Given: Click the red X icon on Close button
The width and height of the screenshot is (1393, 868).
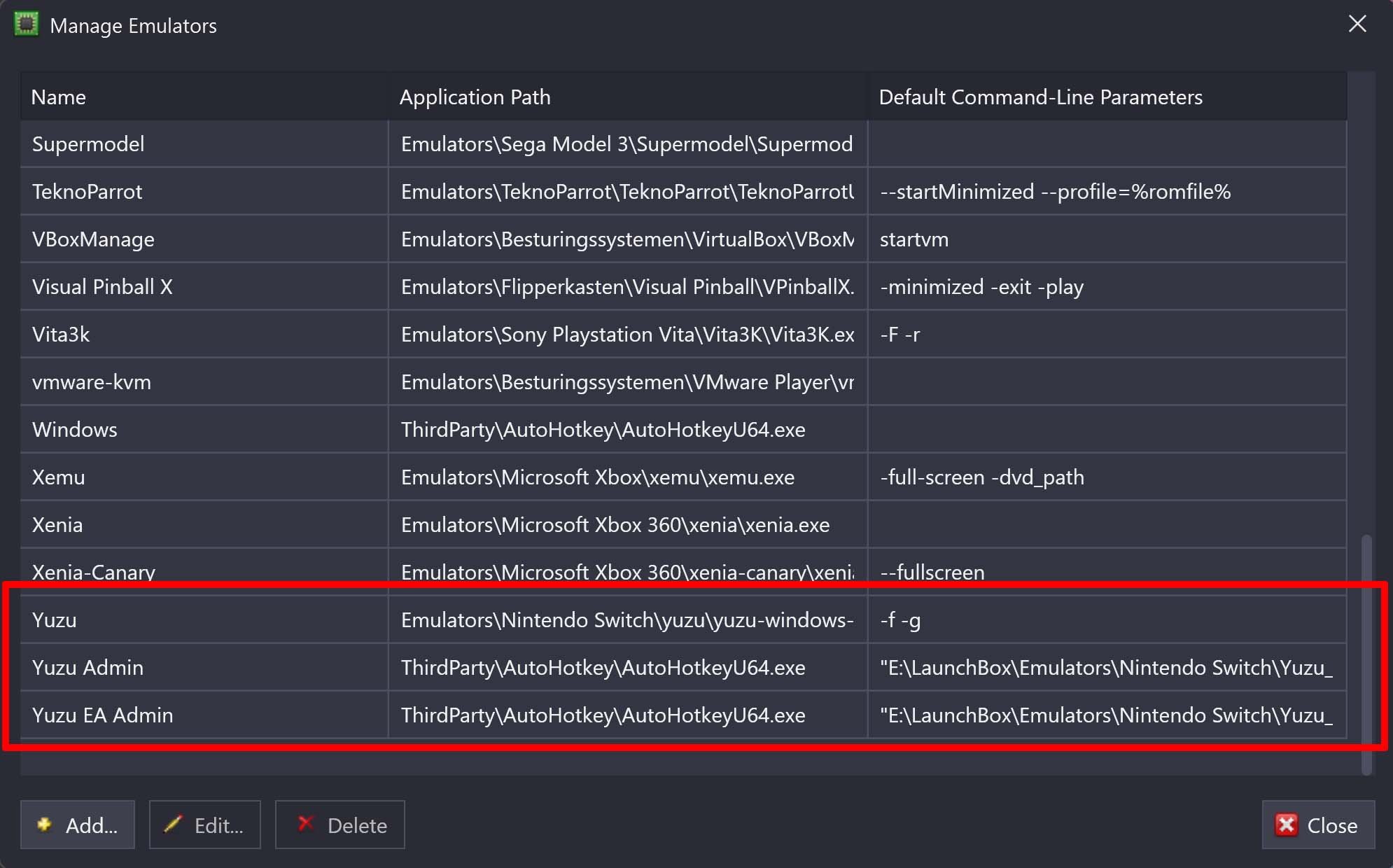Looking at the screenshot, I should (x=1286, y=825).
